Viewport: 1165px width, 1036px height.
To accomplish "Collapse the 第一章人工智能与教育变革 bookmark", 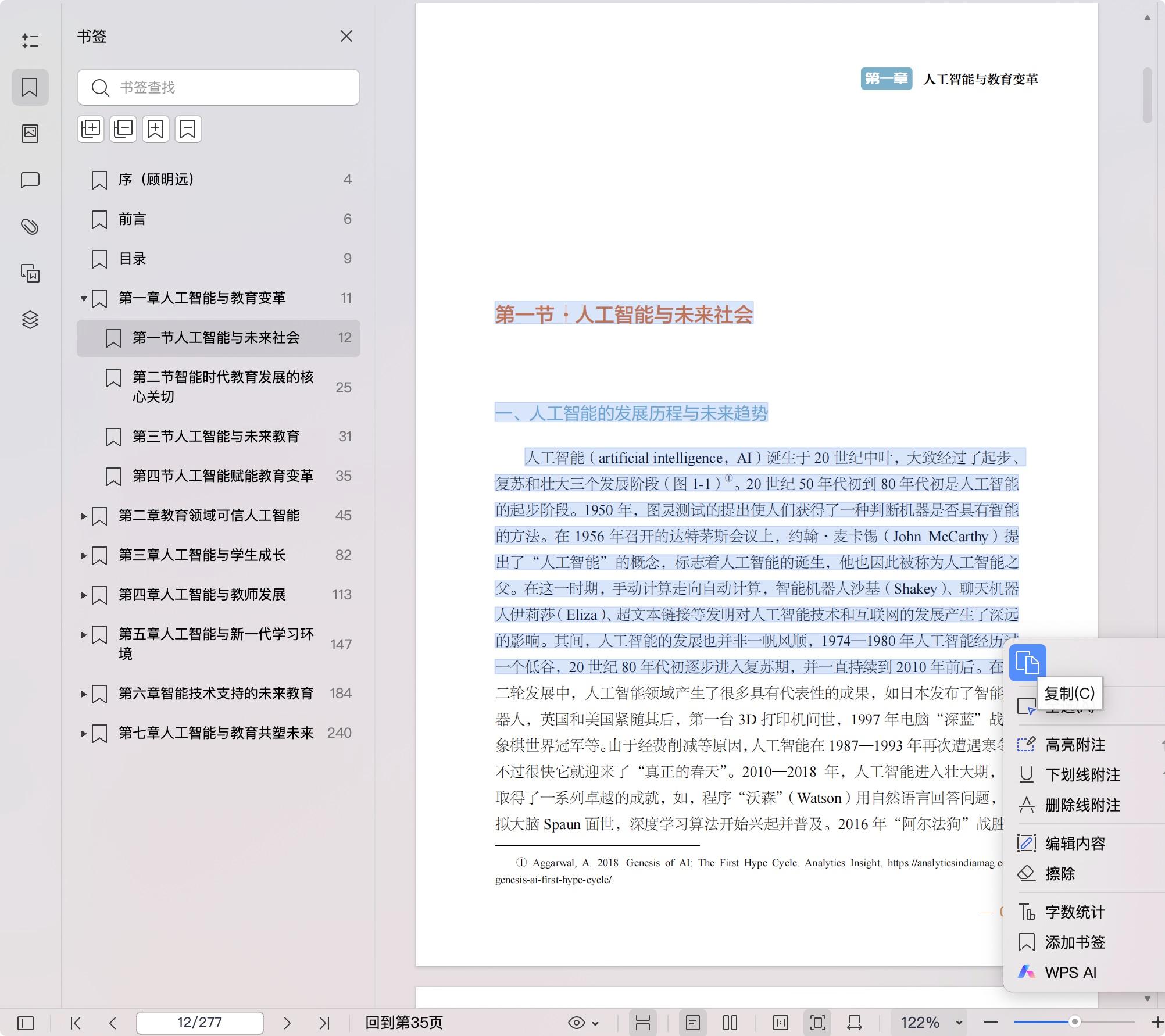I will coord(83,298).
